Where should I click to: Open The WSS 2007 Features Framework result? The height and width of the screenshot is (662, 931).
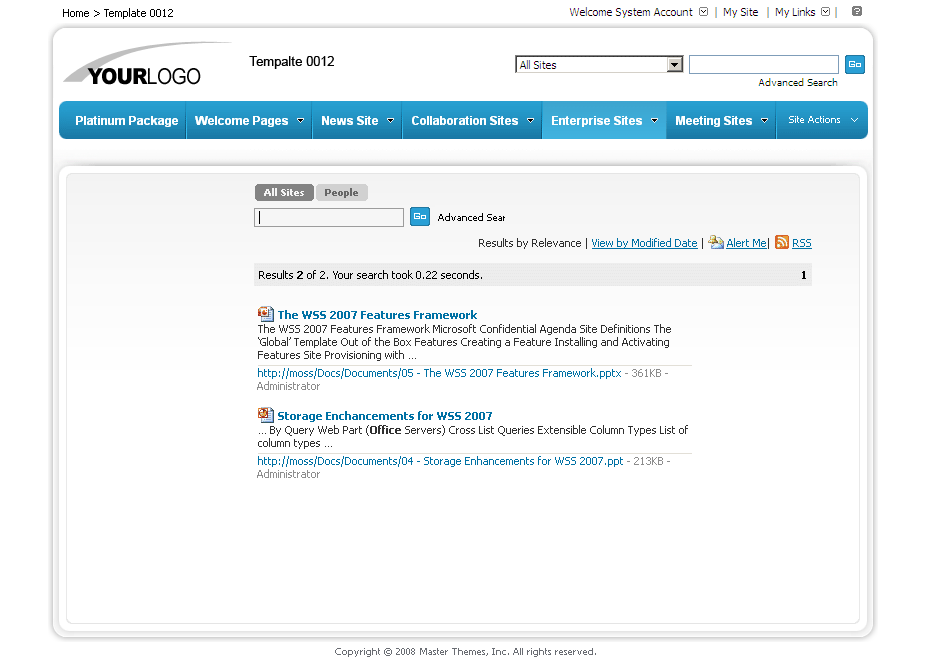pyautogui.click(x=377, y=314)
